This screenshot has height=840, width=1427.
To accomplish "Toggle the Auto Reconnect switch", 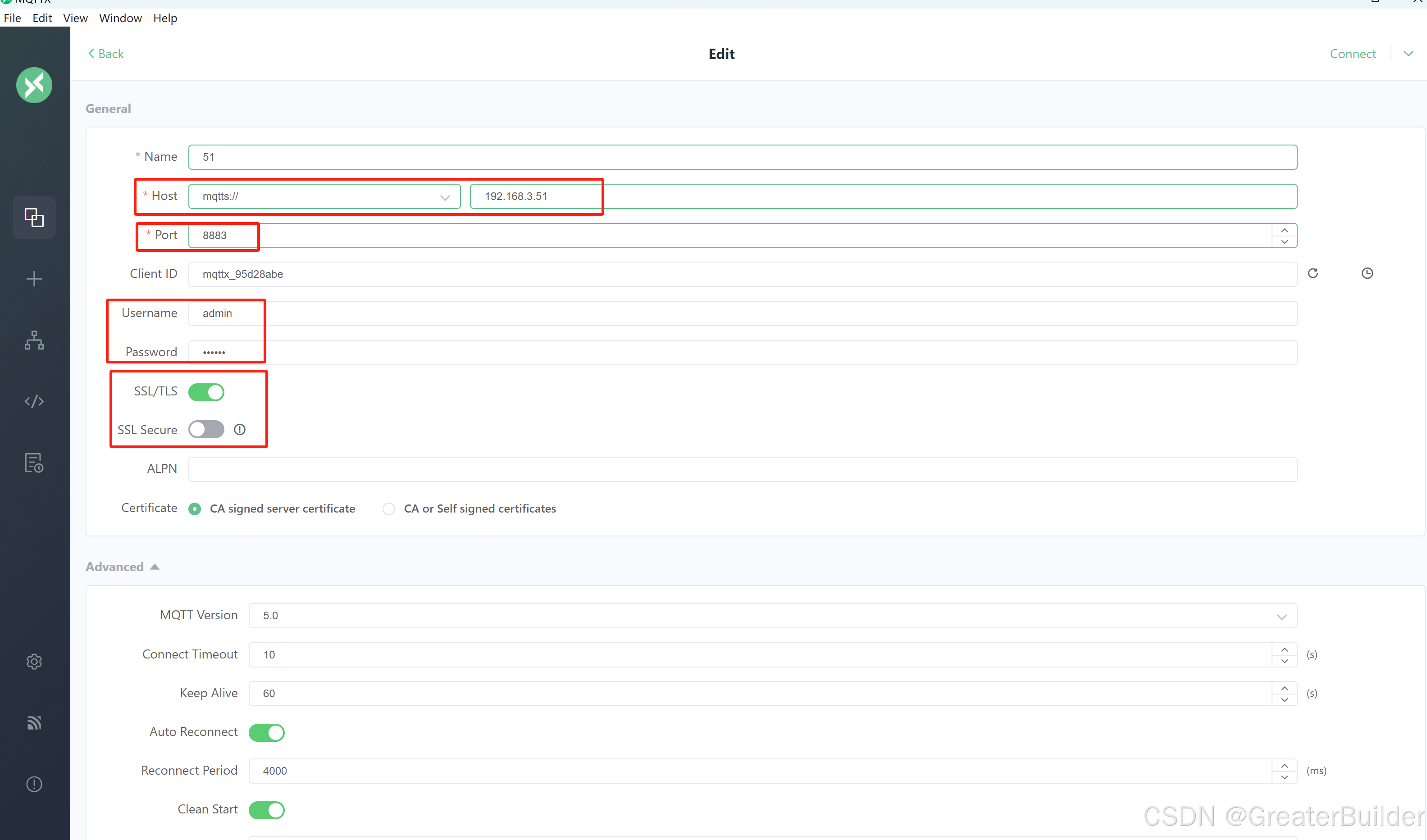I will coord(266,732).
